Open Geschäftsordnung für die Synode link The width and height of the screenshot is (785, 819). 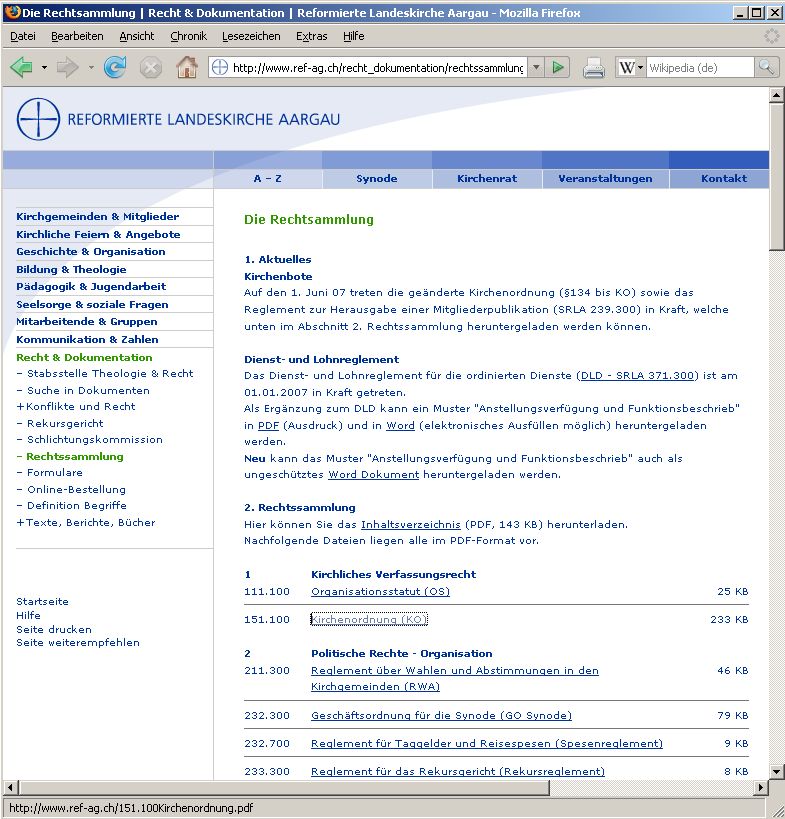441,715
